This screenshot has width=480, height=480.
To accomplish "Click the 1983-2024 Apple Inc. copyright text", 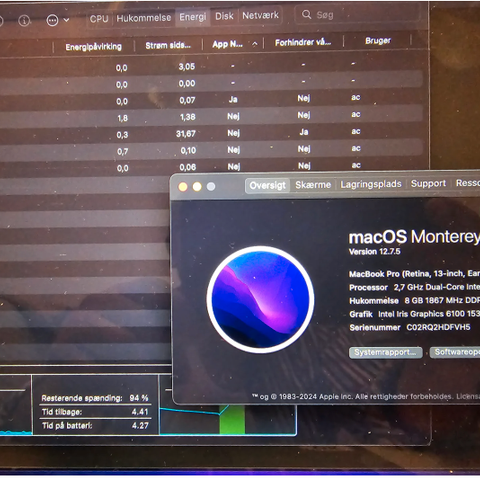I will click(365, 397).
